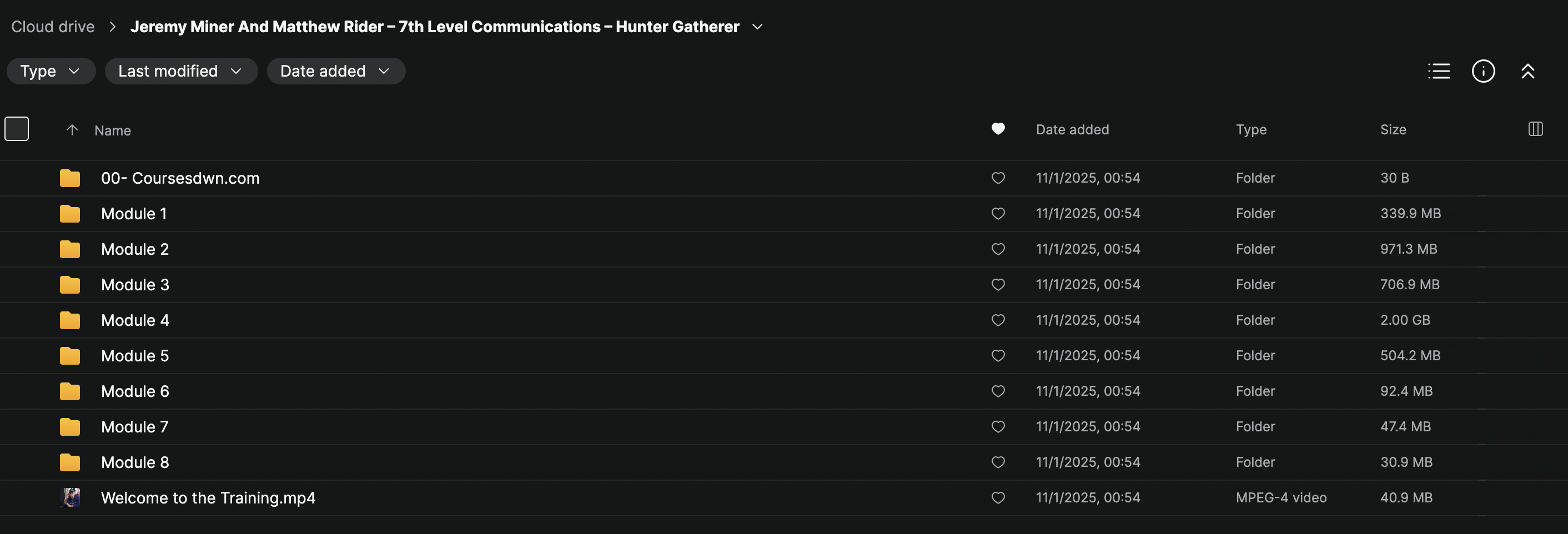
Task: Favorite Welcome to the Training.mp4
Action: [998, 497]
